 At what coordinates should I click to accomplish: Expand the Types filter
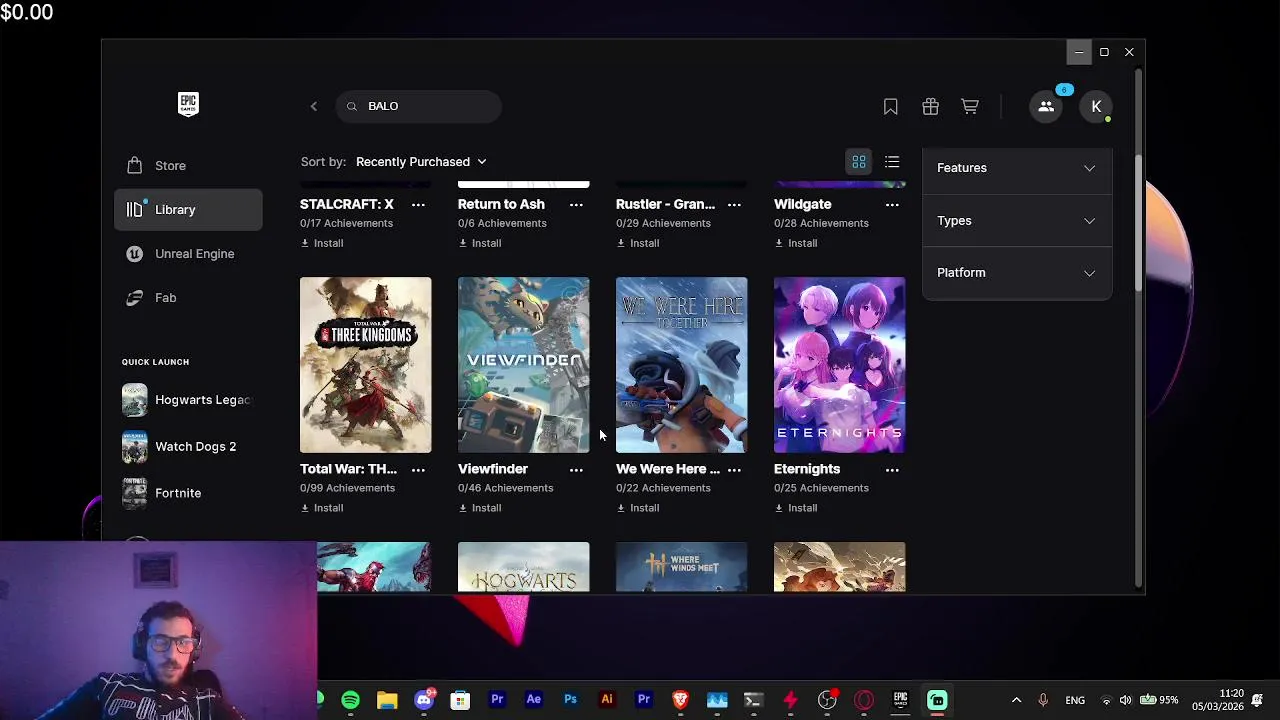pyautogui.click(x=1016, y=220)
